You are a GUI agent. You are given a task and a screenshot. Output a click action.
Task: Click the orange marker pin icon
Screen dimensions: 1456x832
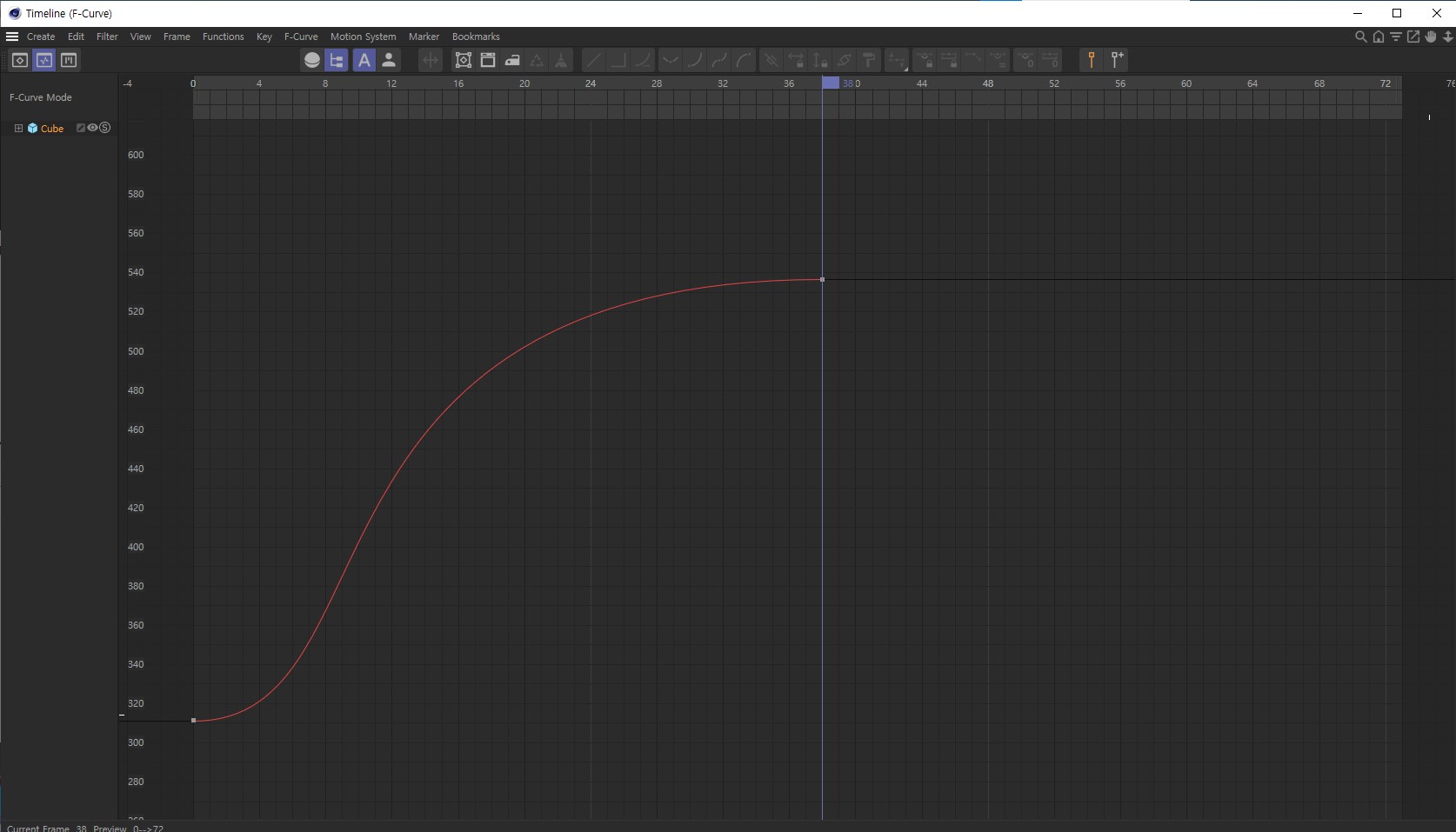pyautogui.click(x=1091, y=60)
